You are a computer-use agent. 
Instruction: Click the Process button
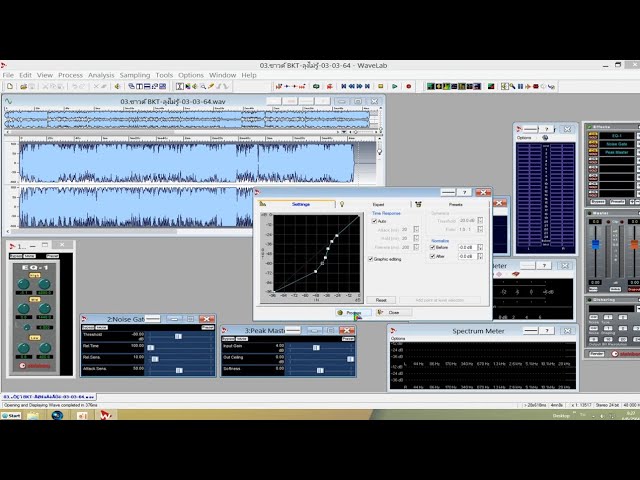click(x=353, y=313)
